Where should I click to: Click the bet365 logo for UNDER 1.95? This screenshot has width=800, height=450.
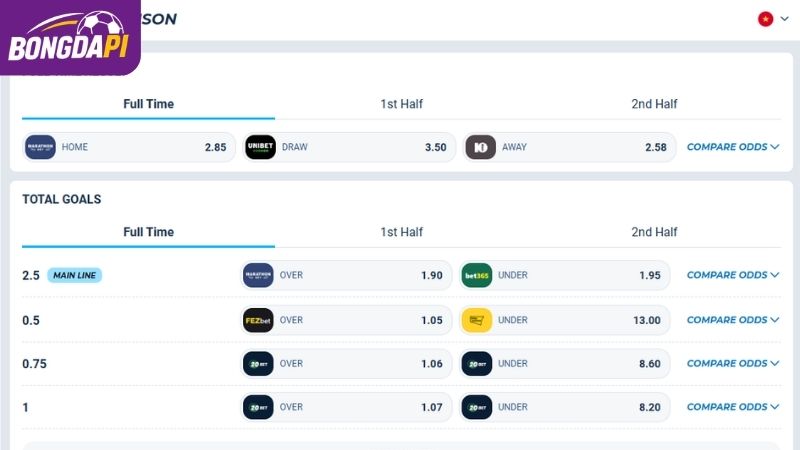coord(477,275)
